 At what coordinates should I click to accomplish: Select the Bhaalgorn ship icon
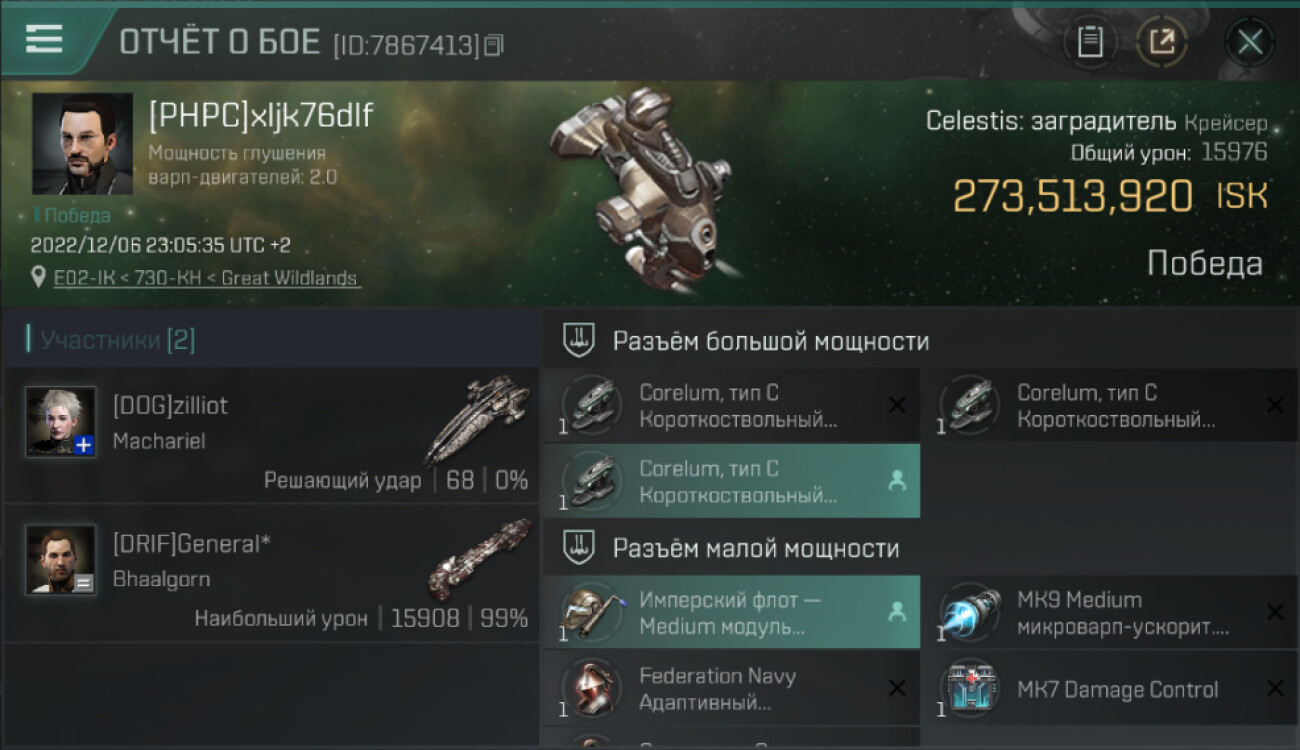[x=480, y=557]
